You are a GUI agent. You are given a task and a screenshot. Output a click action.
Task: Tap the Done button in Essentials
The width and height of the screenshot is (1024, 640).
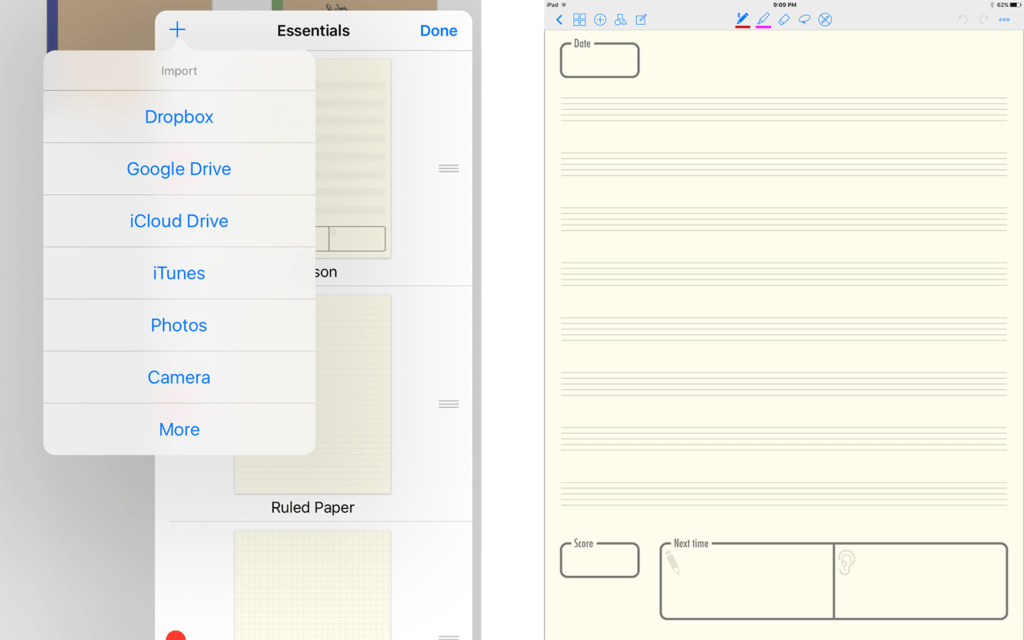click(438, 30)
